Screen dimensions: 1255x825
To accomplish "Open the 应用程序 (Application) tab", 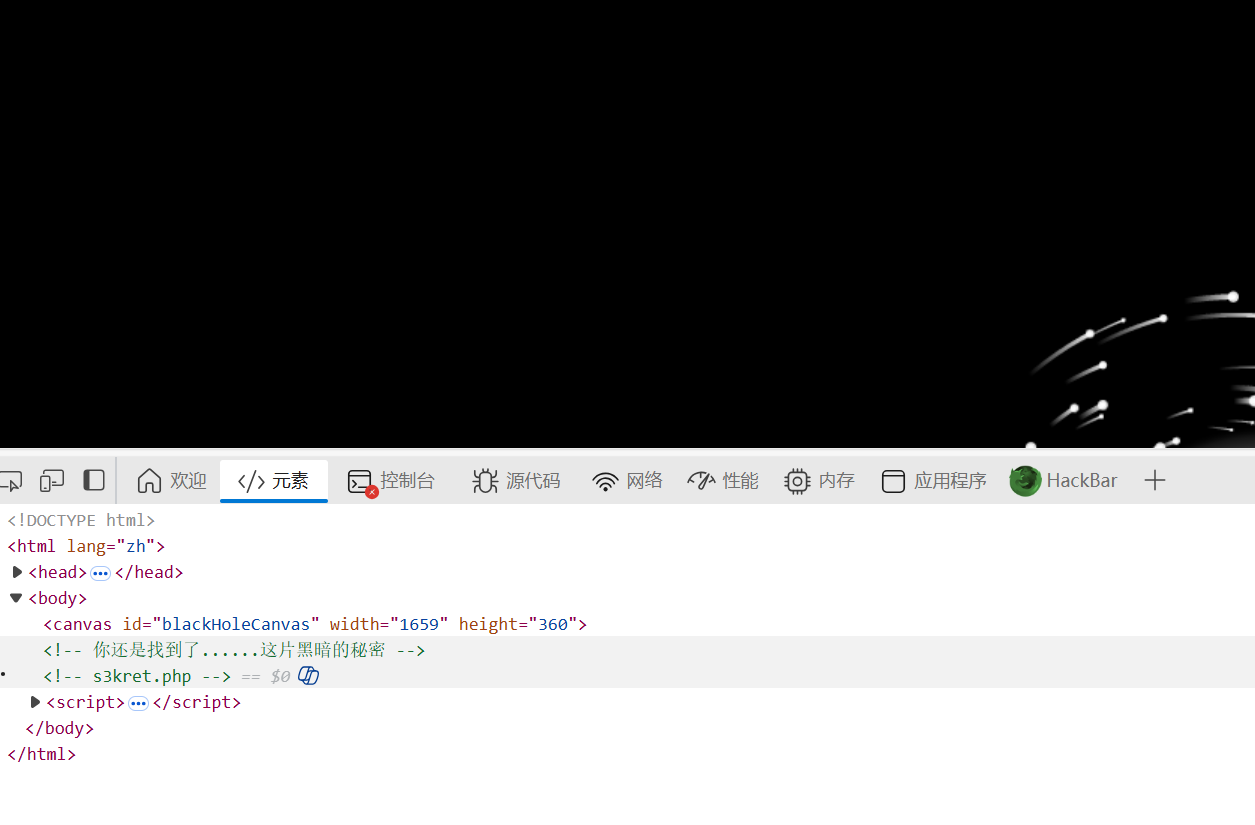I will 934,481.
